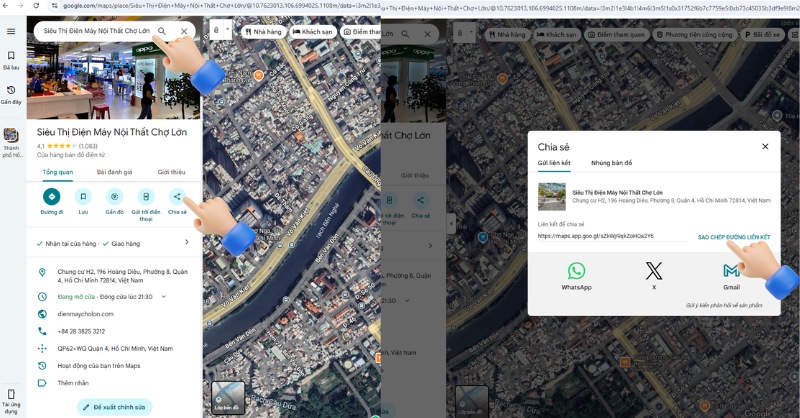Click the plus code QP62+WQ Quận 4
This screenshot has width=800, height=418.
(x=115, y=349)
